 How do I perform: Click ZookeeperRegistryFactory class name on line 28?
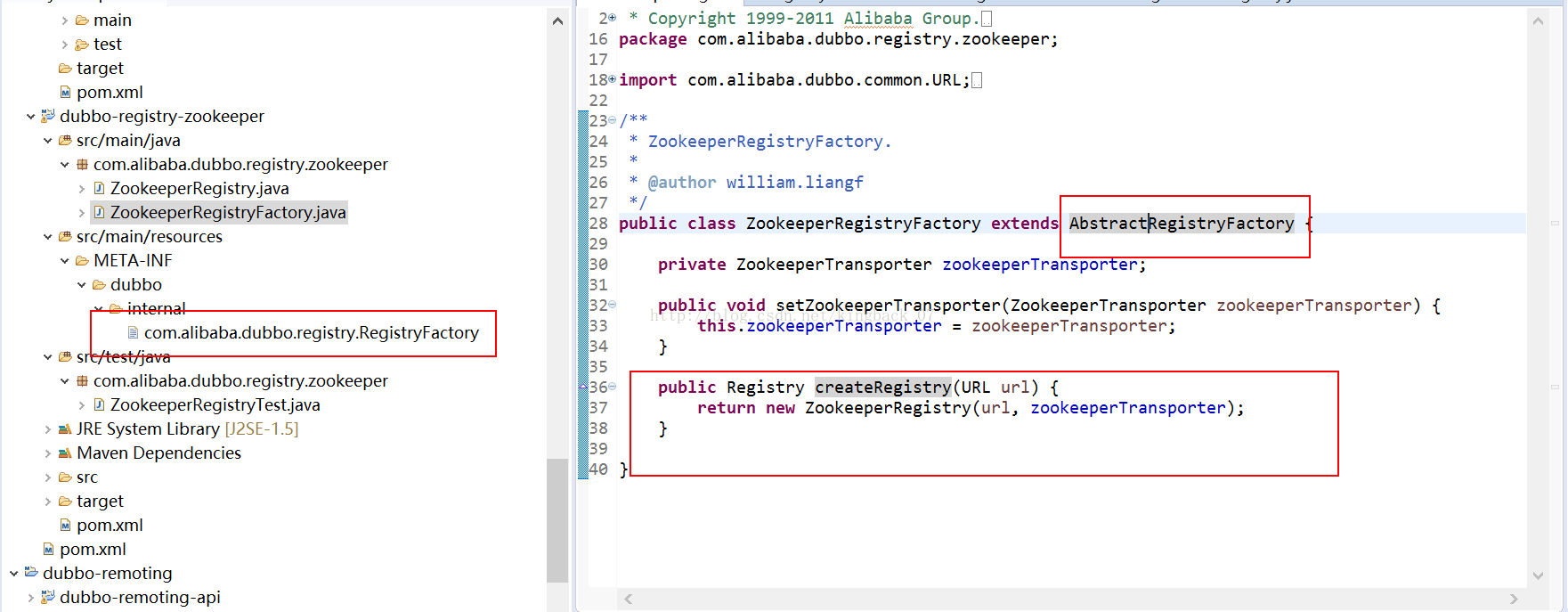[863, 223]
